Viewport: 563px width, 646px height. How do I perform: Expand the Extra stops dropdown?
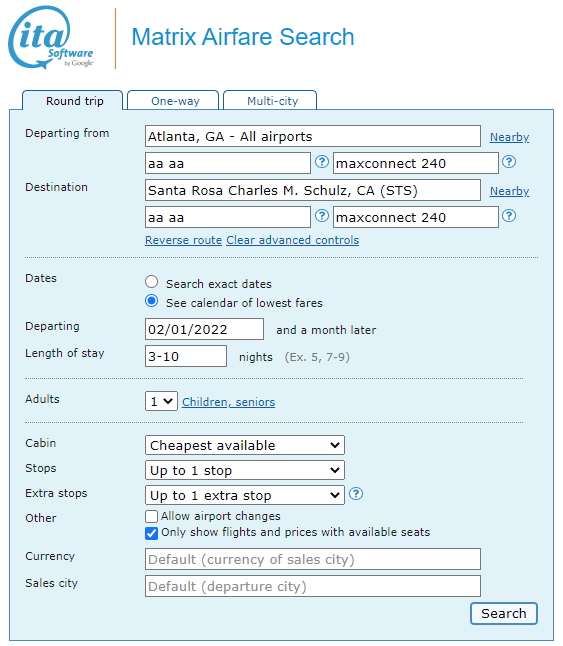coord(245,495)
